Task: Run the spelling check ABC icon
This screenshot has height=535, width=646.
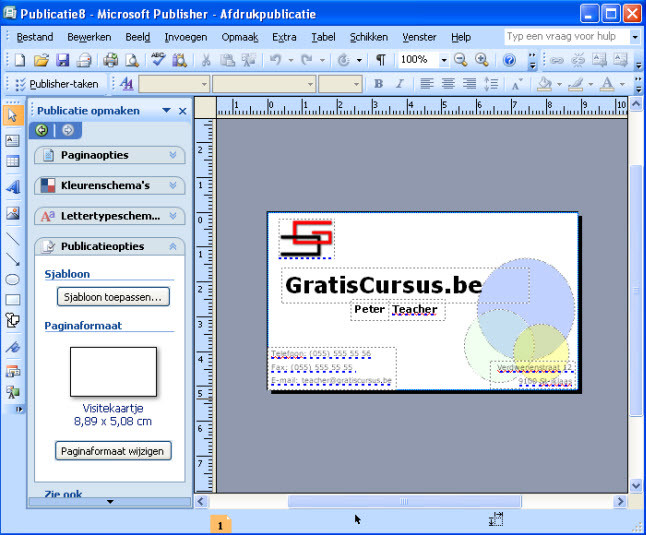Action: [x=158, y=59]
